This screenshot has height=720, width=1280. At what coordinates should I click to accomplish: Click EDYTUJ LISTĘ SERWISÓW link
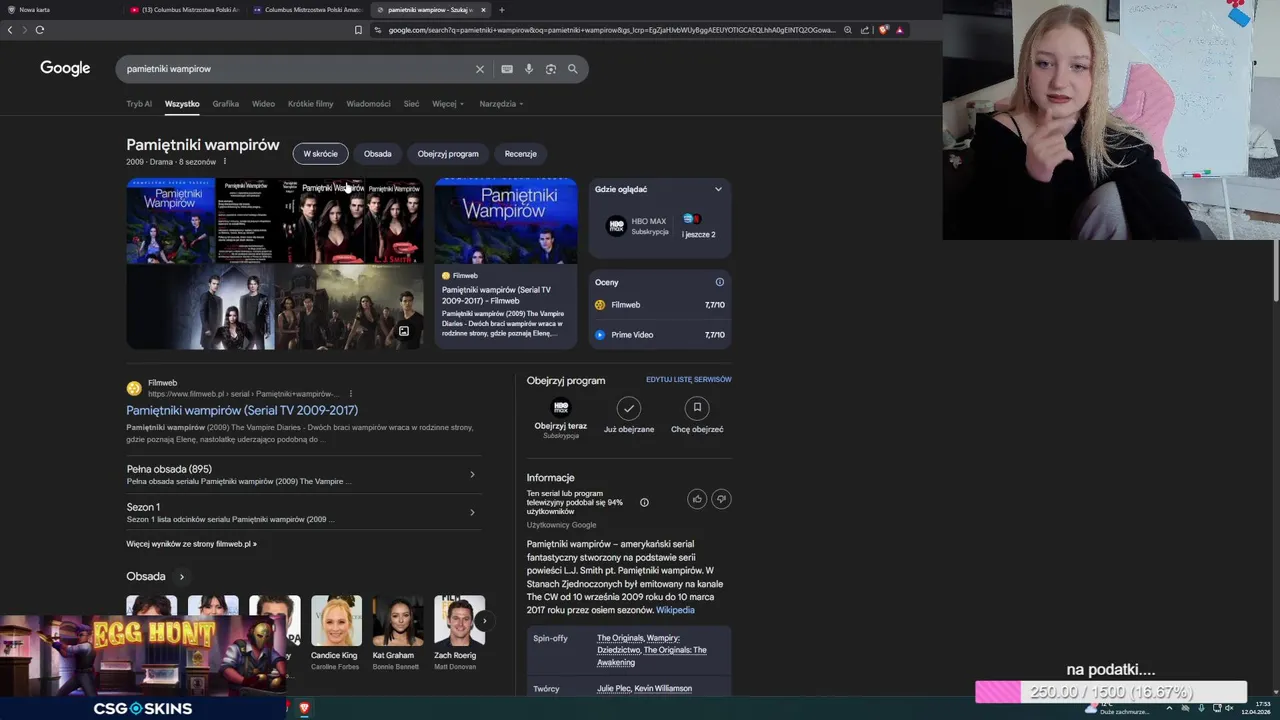pyautogui.click(x=689, y=380)
